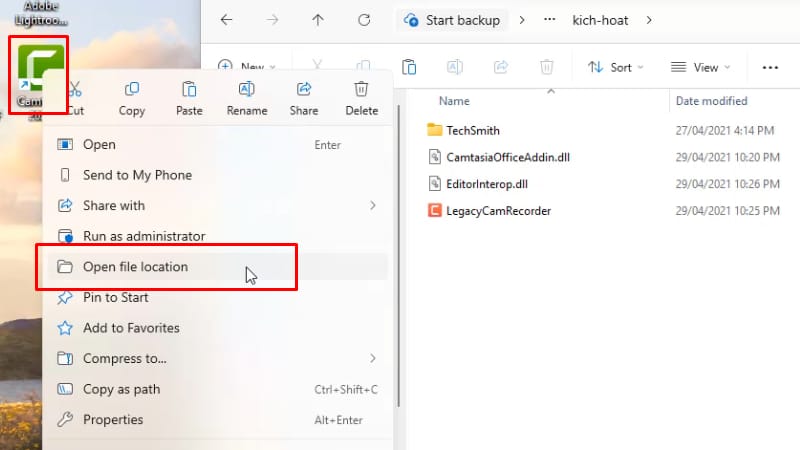
Task: Choose Run as administrator
Action: (218, 236)
